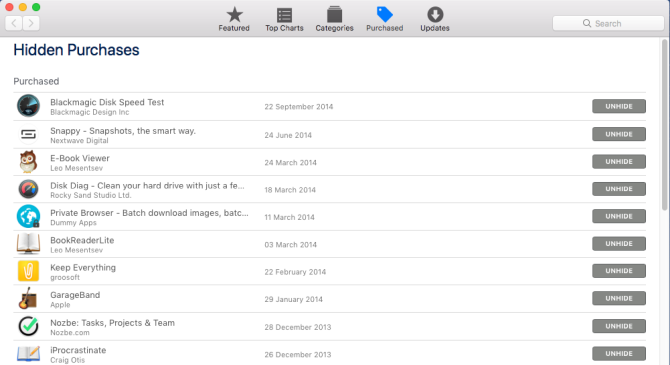670x365 pixels.
Task: Click developer name Blackmagic Design Inc
Action: point(90,112)
